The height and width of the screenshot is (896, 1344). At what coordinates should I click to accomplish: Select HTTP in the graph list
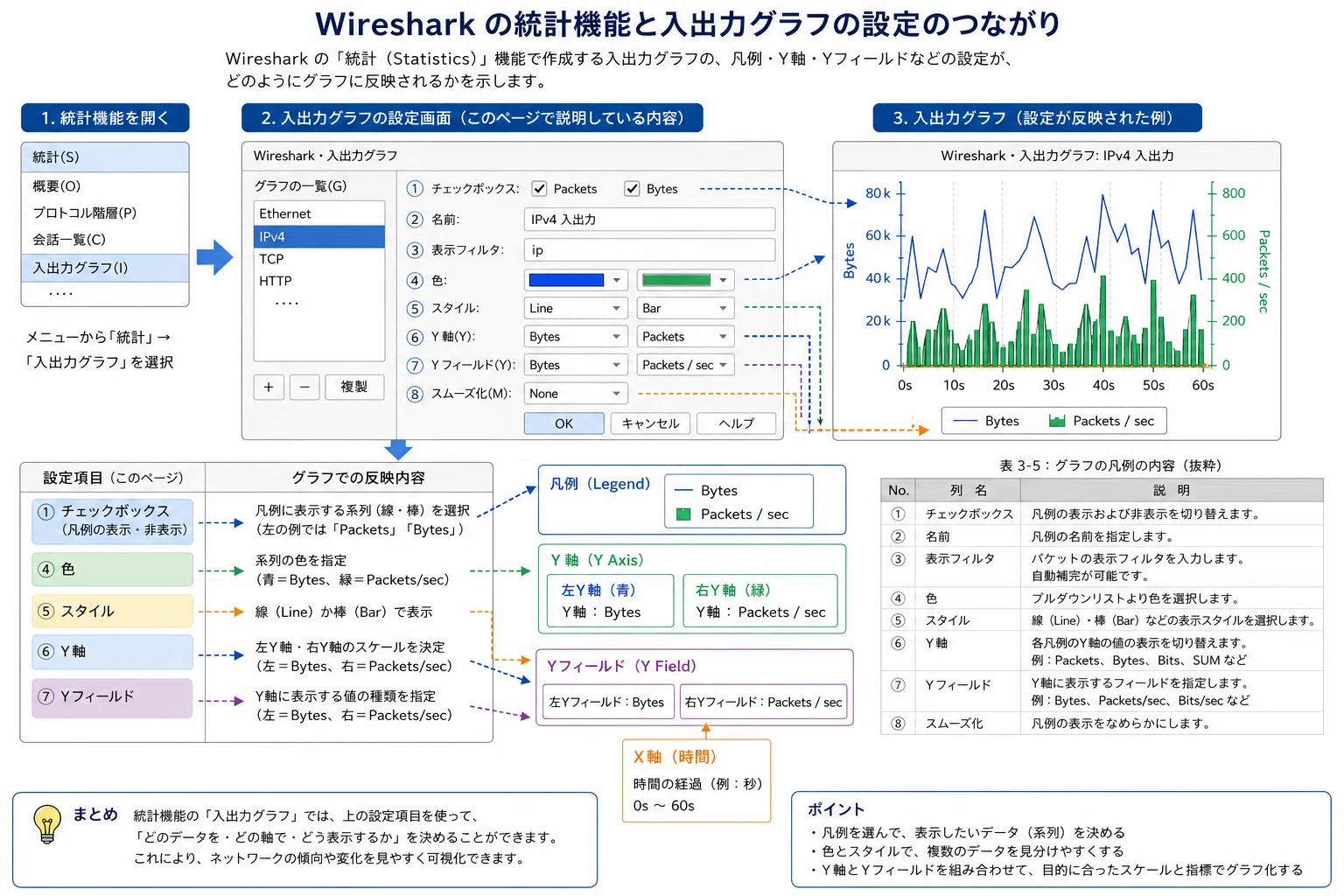[x=319, y=281]
